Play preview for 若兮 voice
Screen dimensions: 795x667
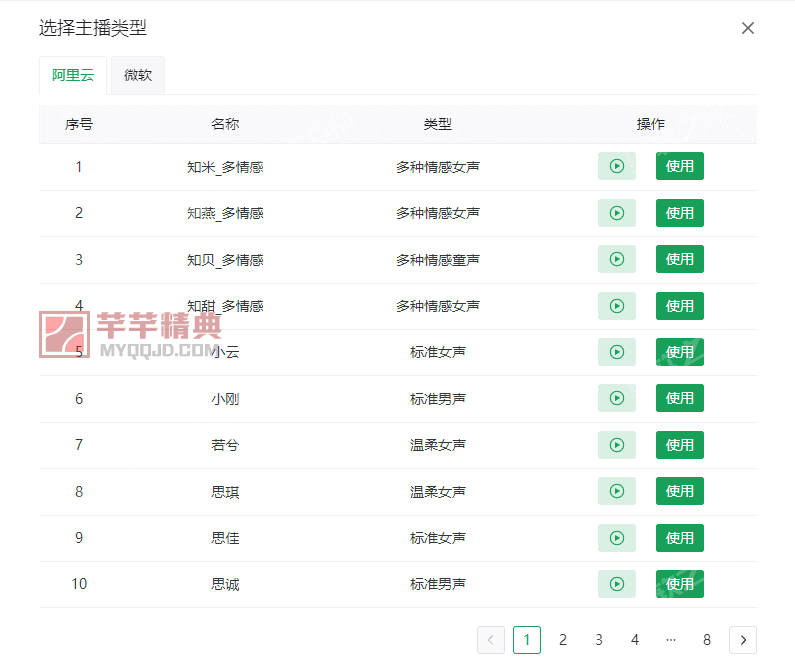(617, 445)
